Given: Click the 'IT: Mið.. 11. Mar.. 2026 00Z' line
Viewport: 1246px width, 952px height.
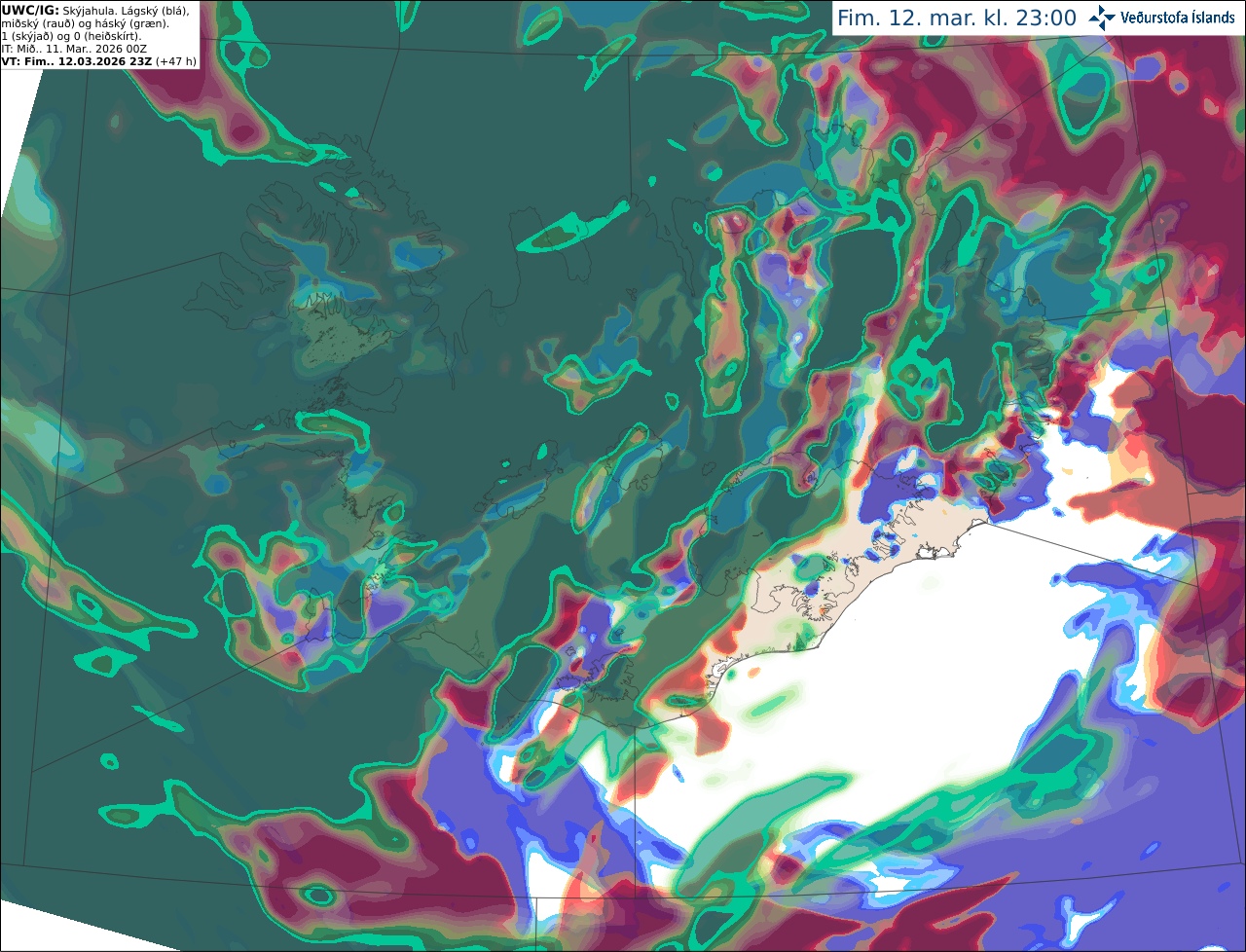Looking at the screenshot, I should [x=74, y=49].
